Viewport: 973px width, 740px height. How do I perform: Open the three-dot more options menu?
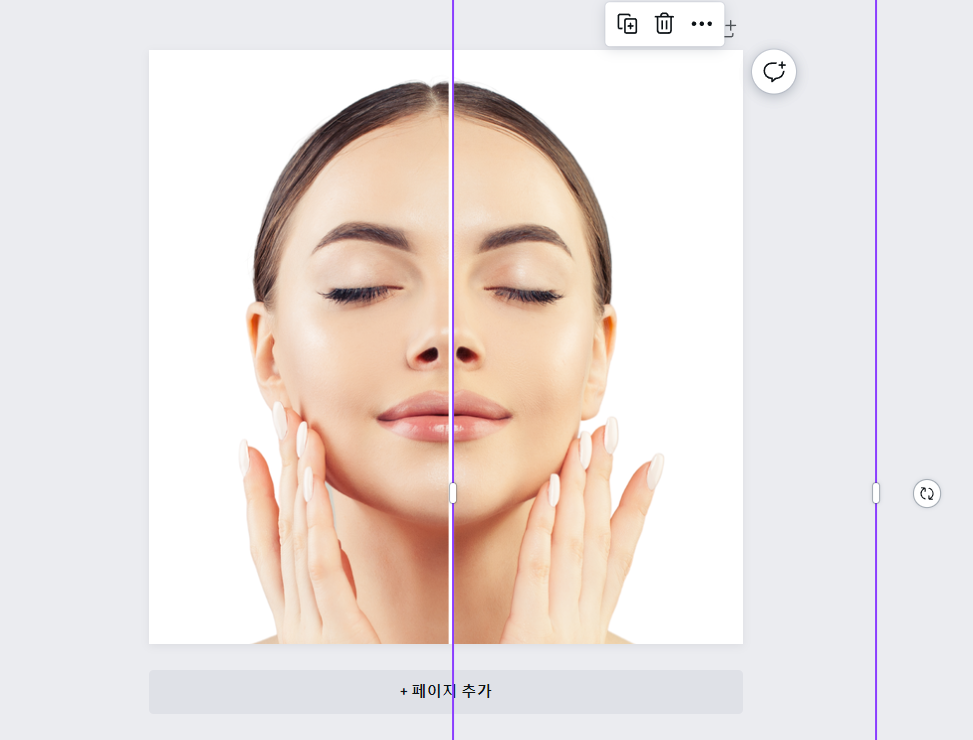click(x=701, y=24)
